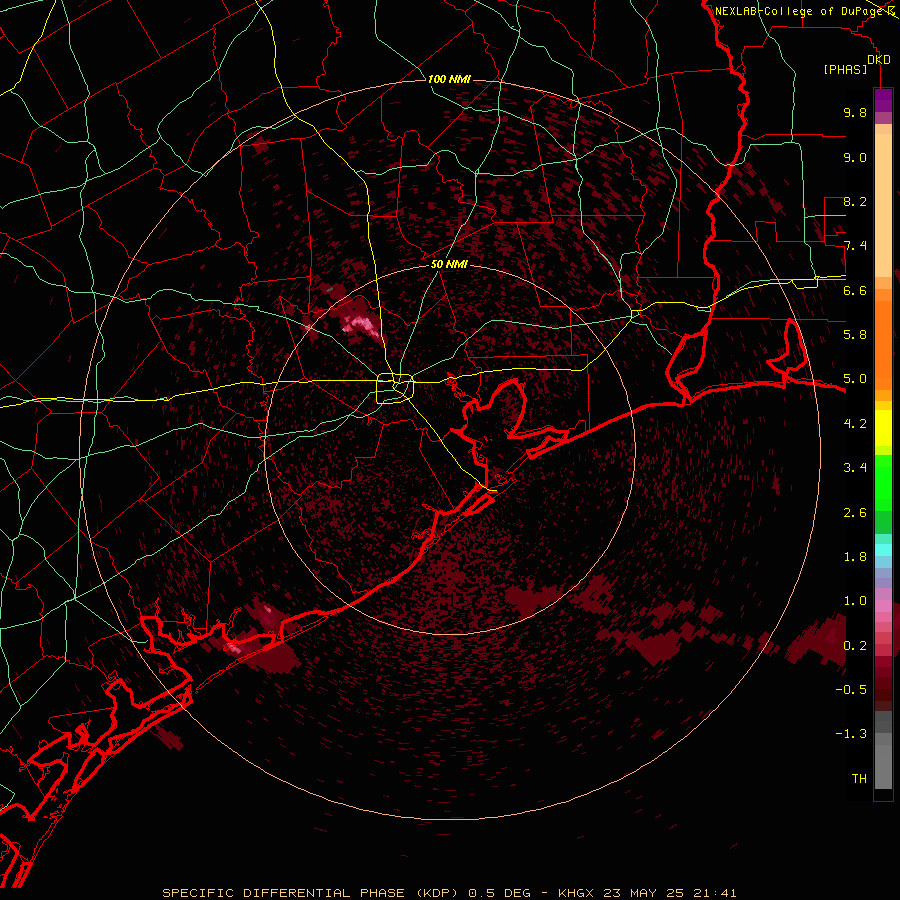
Task: Click the 8.2 scale value
Action: coord(855,201)
